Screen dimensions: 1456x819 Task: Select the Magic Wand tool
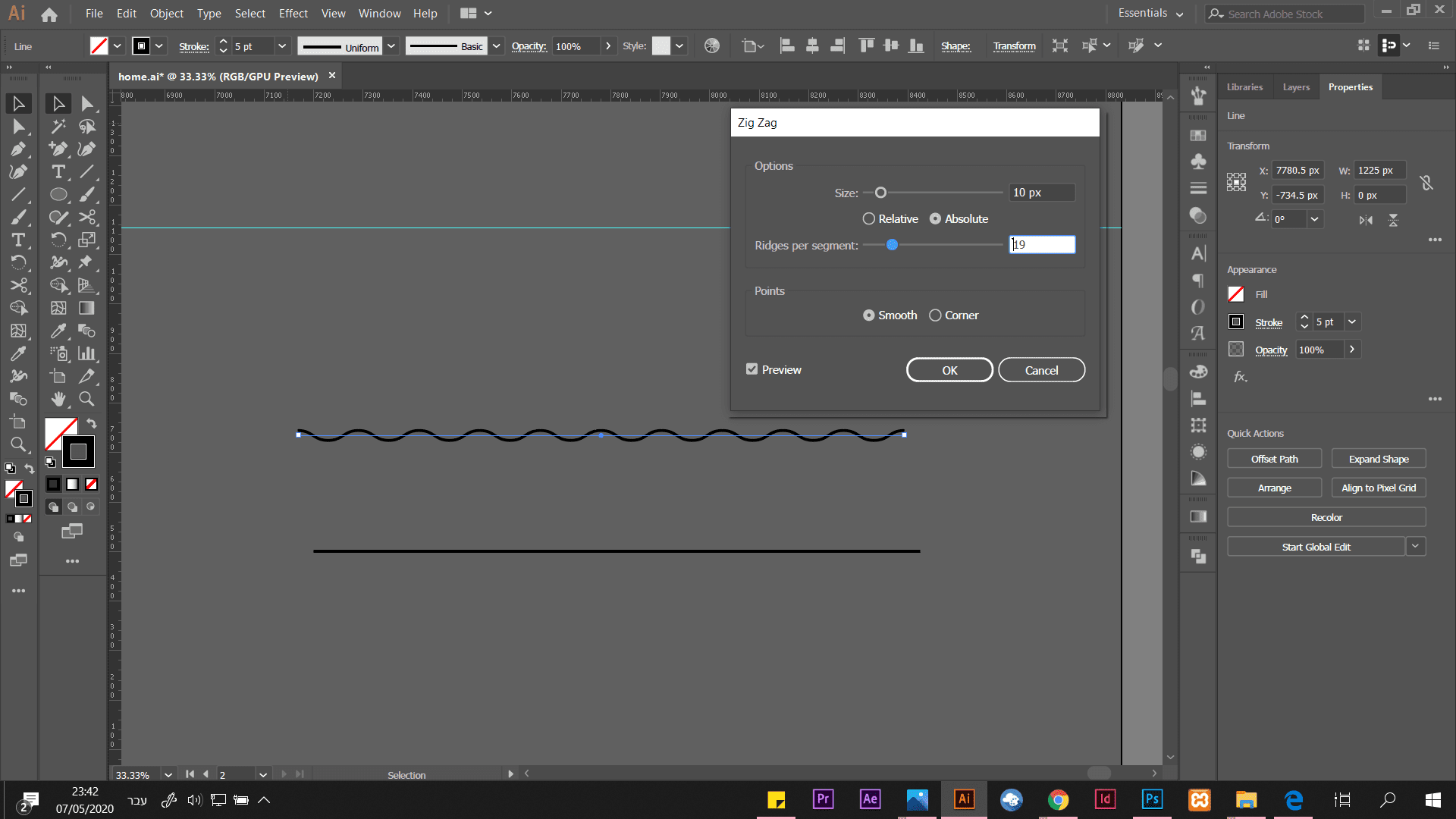coord(58,126)
